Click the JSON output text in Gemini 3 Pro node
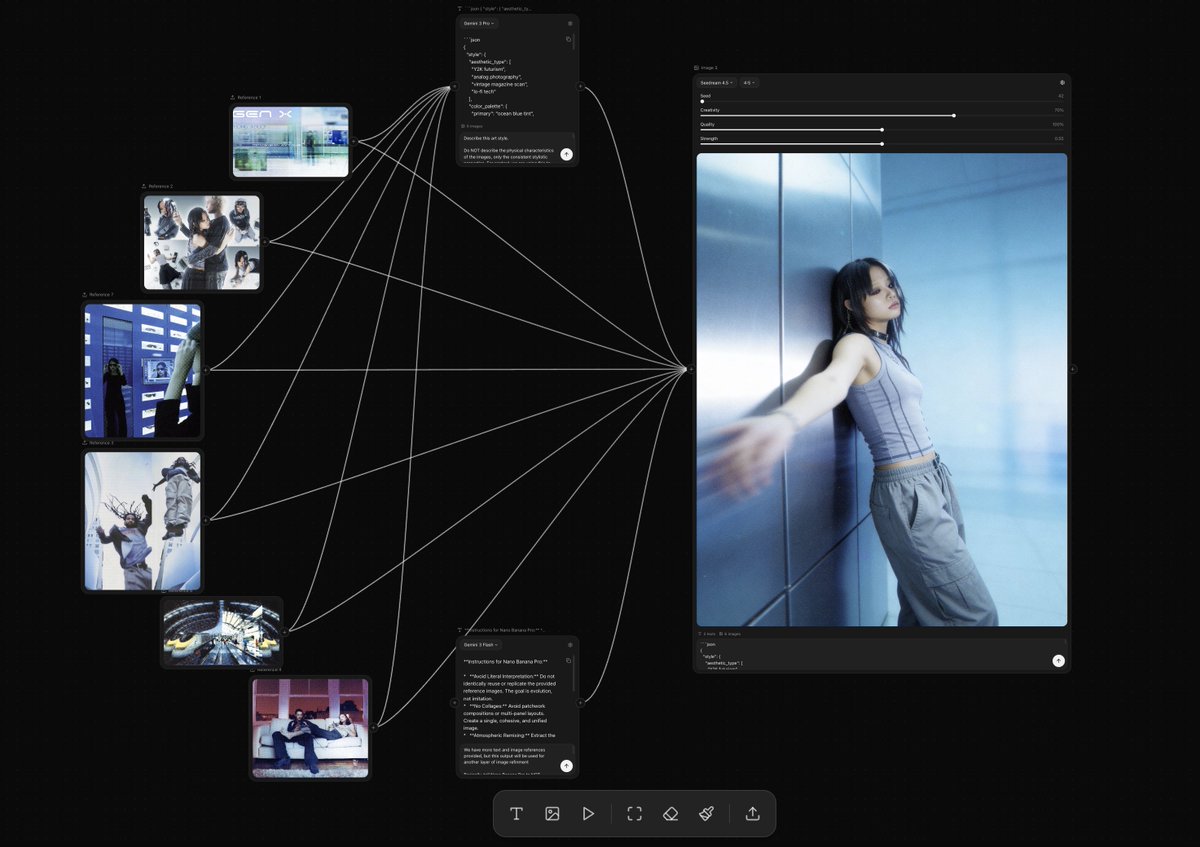 pyautogui.click(x=510, y=78)
